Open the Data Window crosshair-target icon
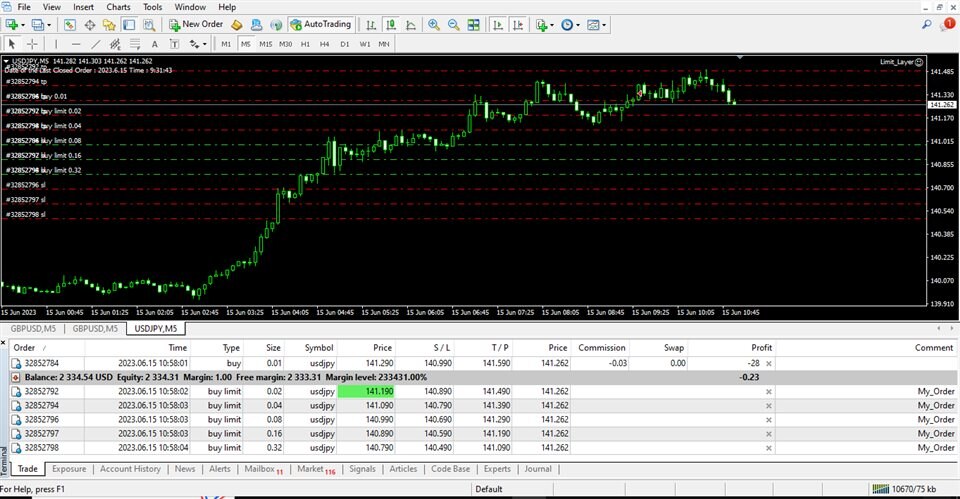Image resolution: width=960 pixels, height=499 pixels. coord(89,25)
